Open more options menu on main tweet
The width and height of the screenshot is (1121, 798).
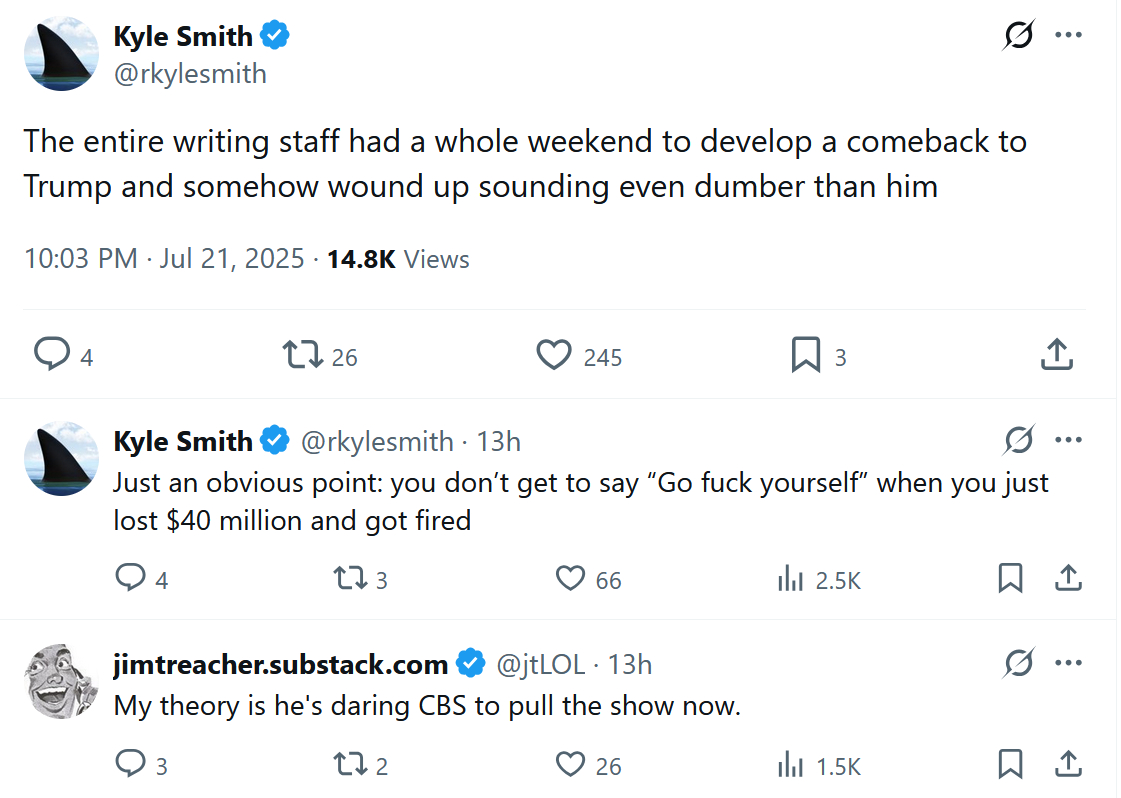(x=1068, y=36)
